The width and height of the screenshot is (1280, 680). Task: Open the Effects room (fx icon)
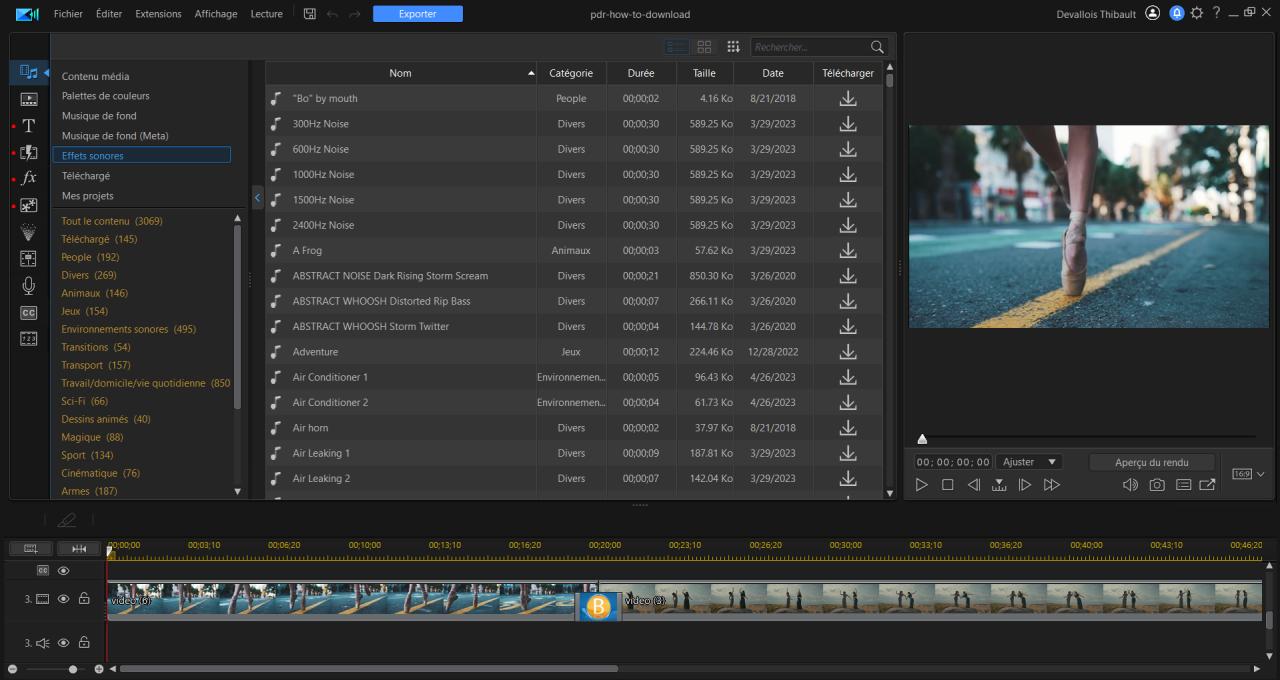tap(29, 178)
